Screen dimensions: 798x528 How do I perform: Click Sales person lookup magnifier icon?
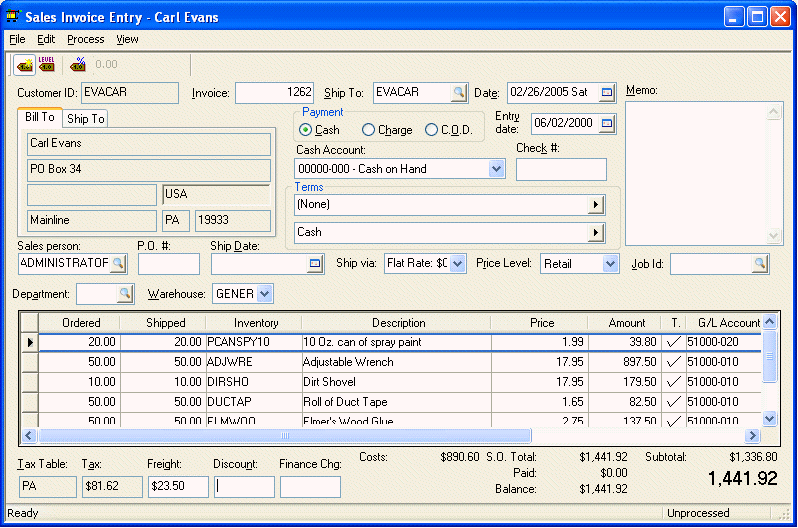(118, 264)
